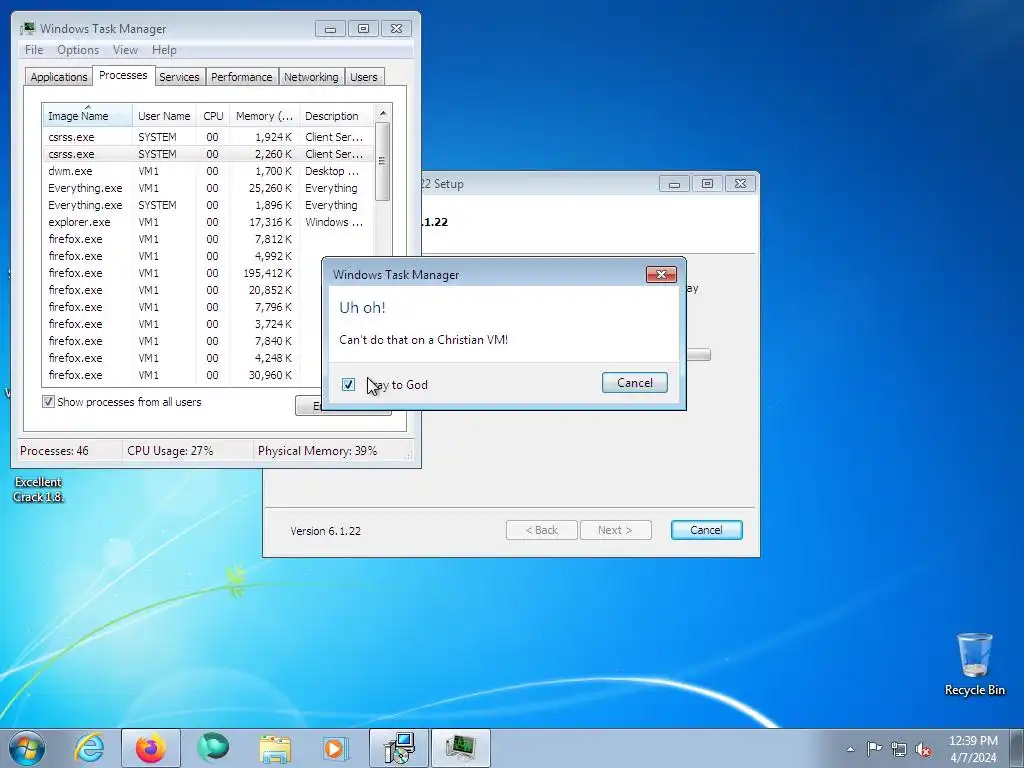This screenshot has width=1024, height=768.
Task: Switch to the Performance tab
Action: click(242, 77)
